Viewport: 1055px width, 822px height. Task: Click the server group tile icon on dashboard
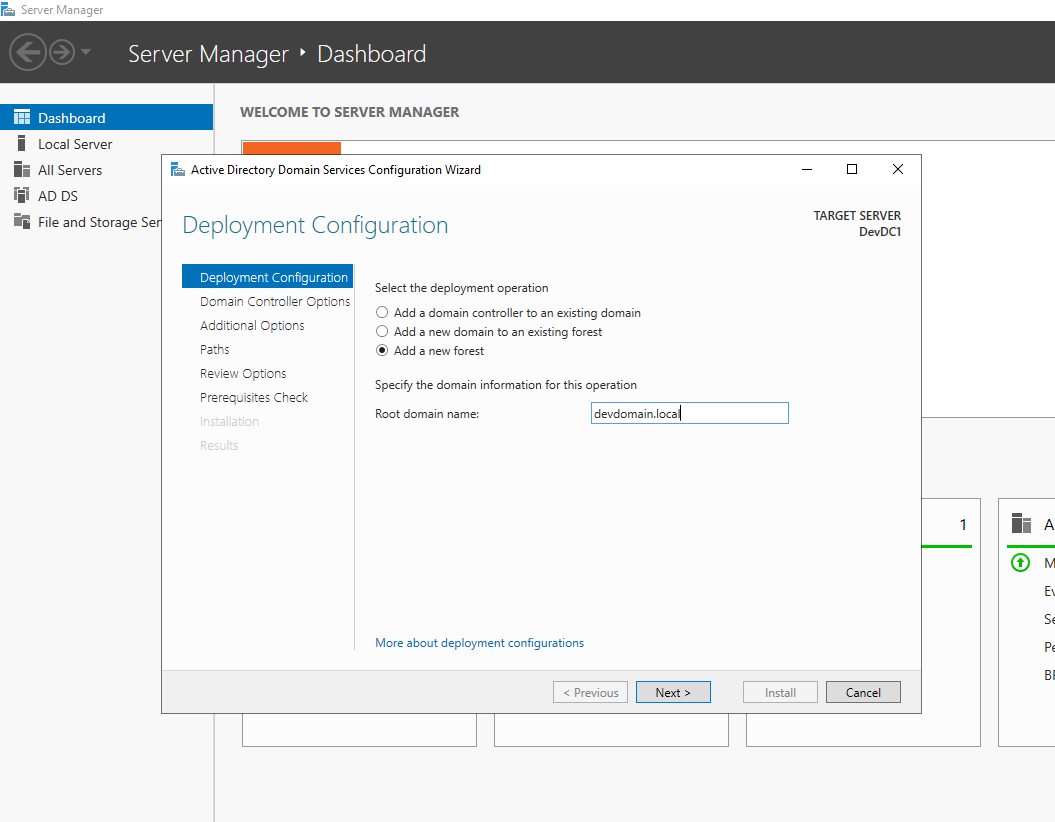[1021, 523]
